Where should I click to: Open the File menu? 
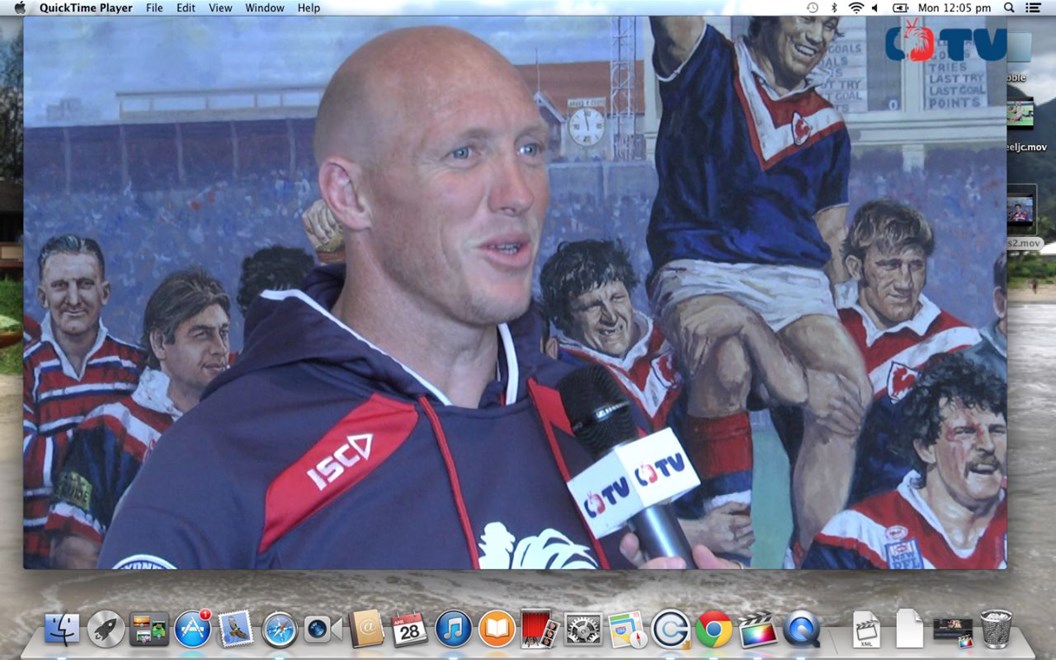pyautogui.click(x=154, y=8)
